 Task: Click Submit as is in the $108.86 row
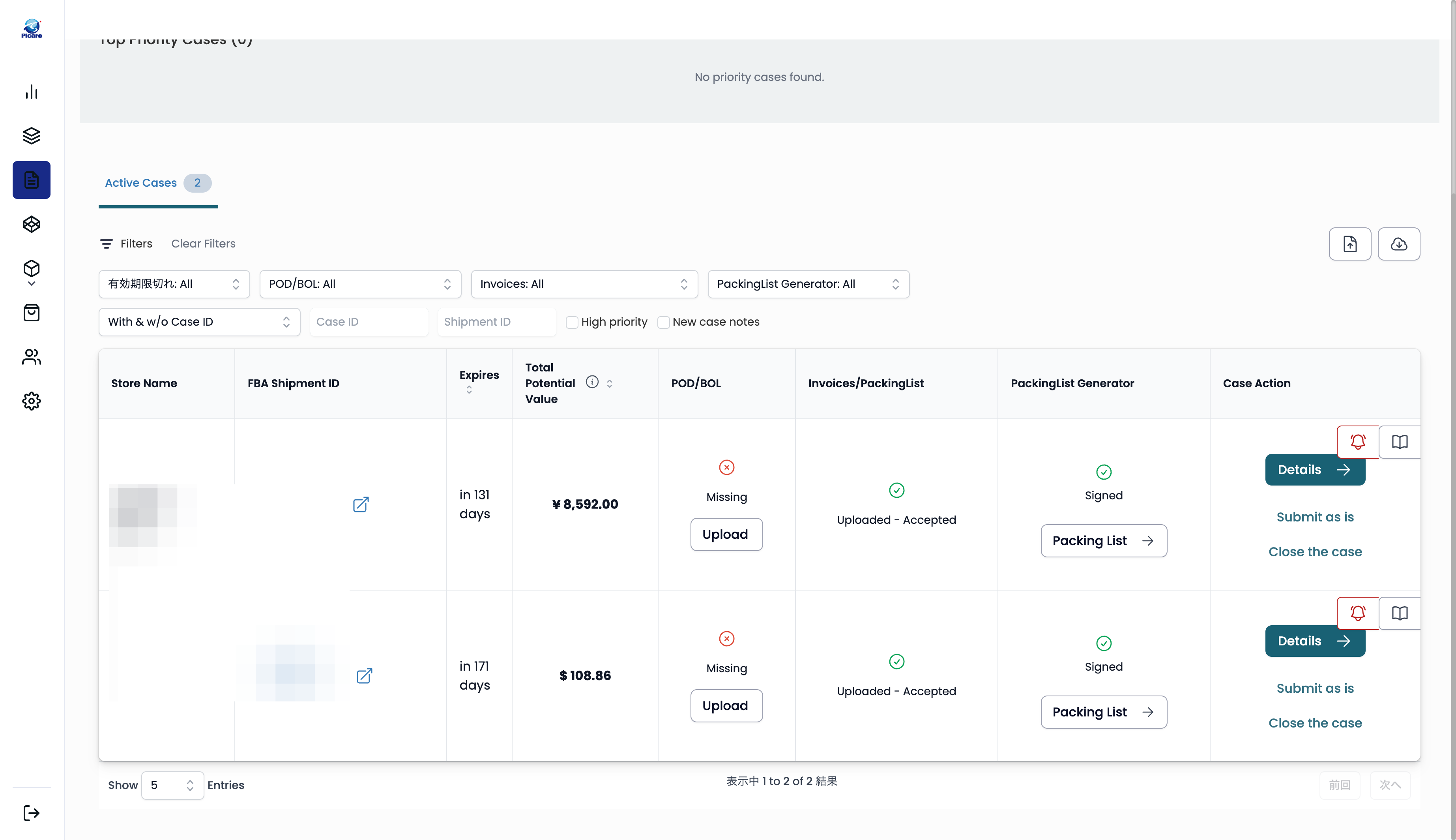click(x=1315, y=688)
